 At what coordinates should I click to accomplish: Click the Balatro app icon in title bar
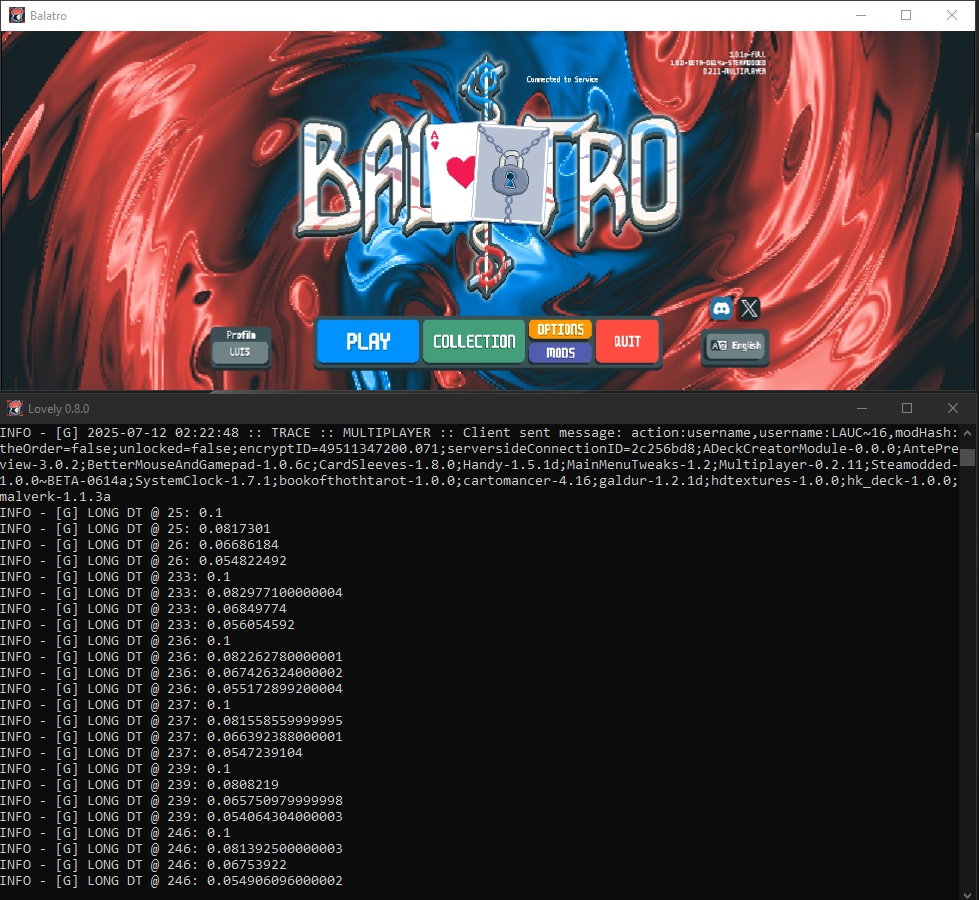17,15
